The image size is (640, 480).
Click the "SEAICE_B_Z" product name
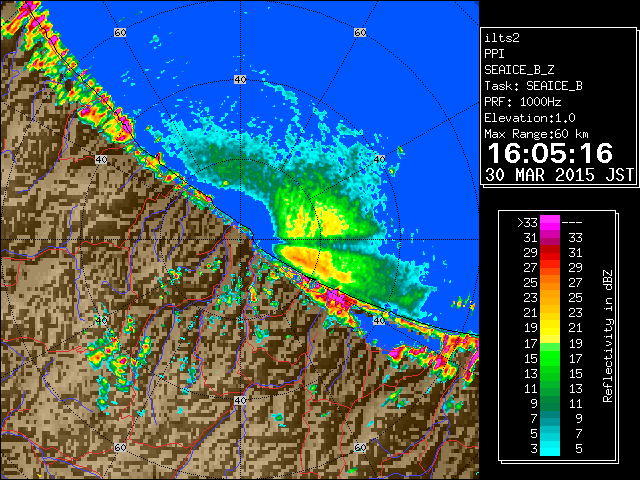coord(519,70)
